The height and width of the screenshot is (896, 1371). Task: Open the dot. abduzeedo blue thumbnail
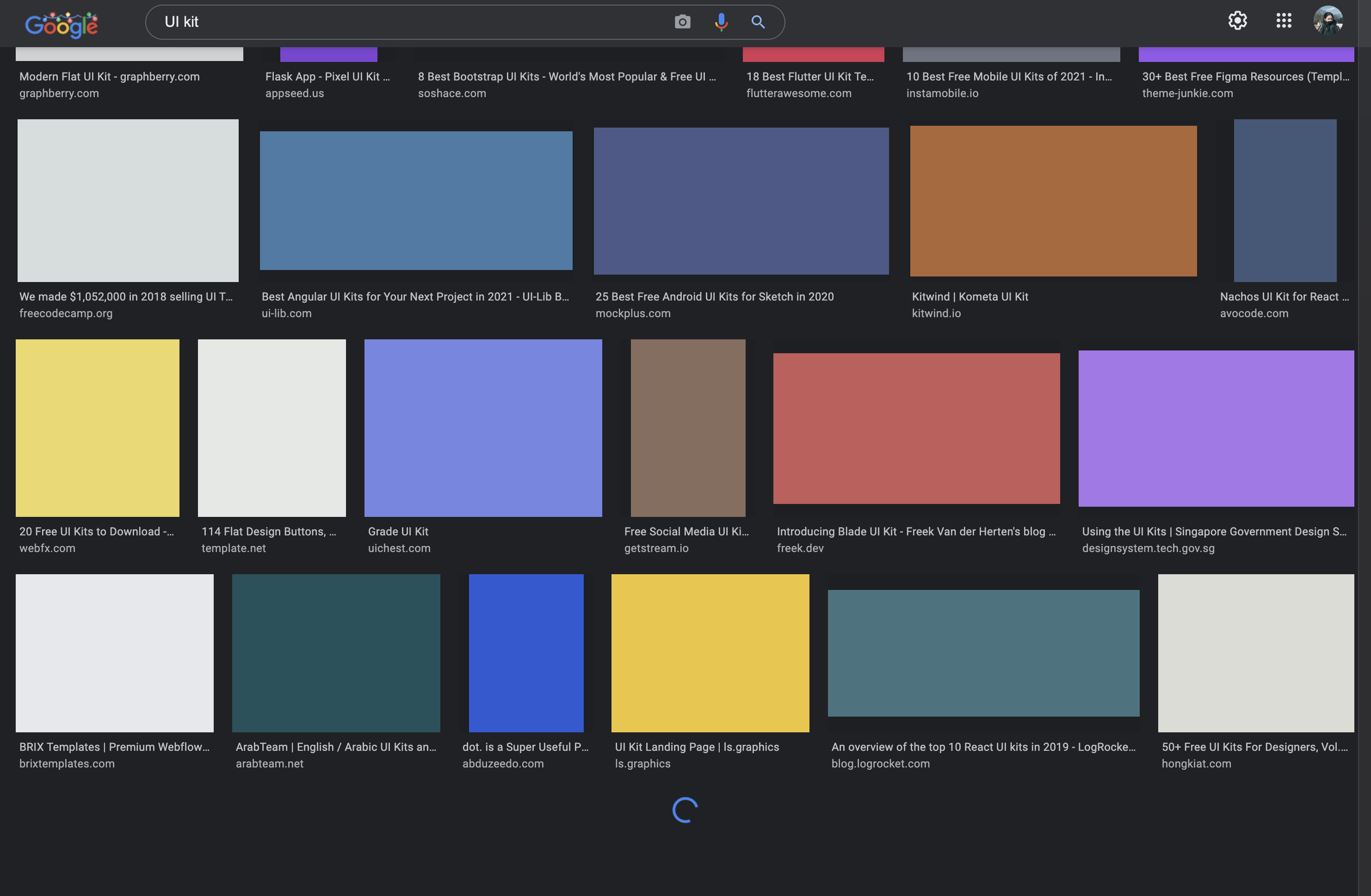pyautogui.click(x=526, y=653)
